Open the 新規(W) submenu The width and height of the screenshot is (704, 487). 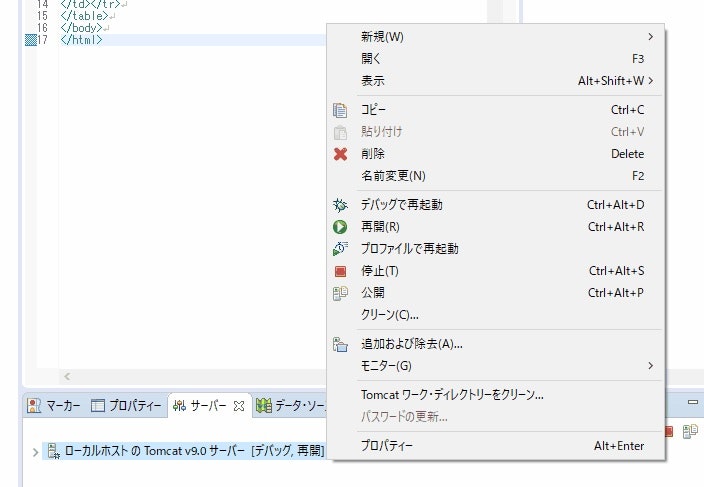click(x=496, y=37)
